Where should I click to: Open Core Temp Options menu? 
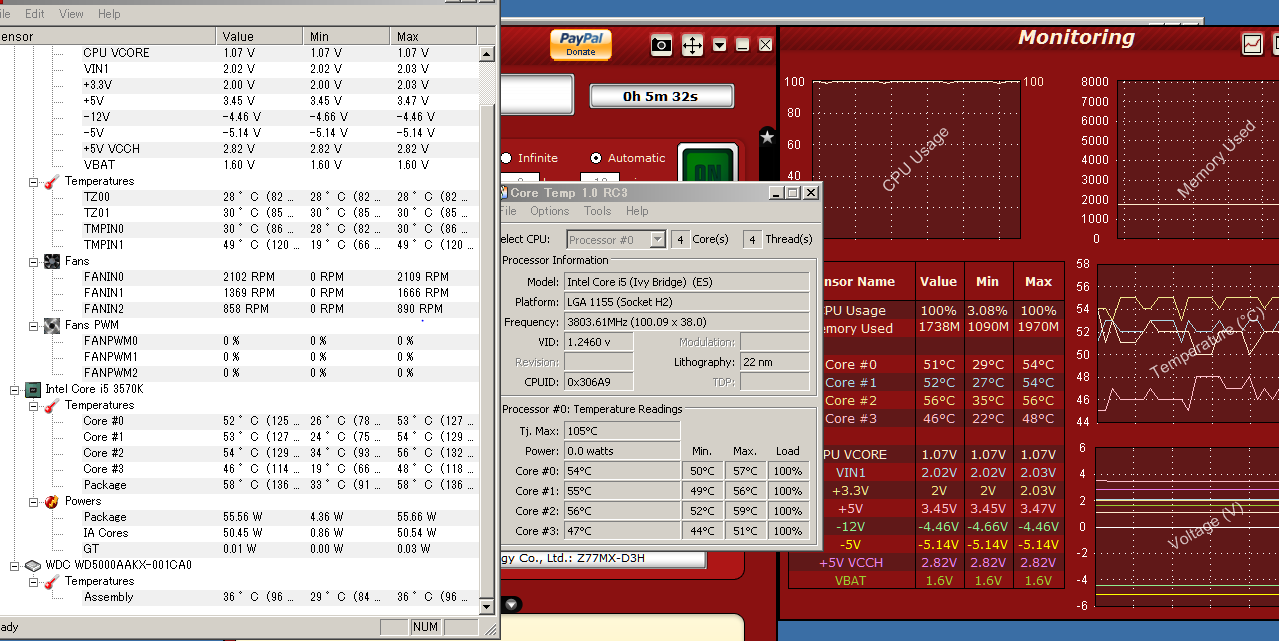550,211
